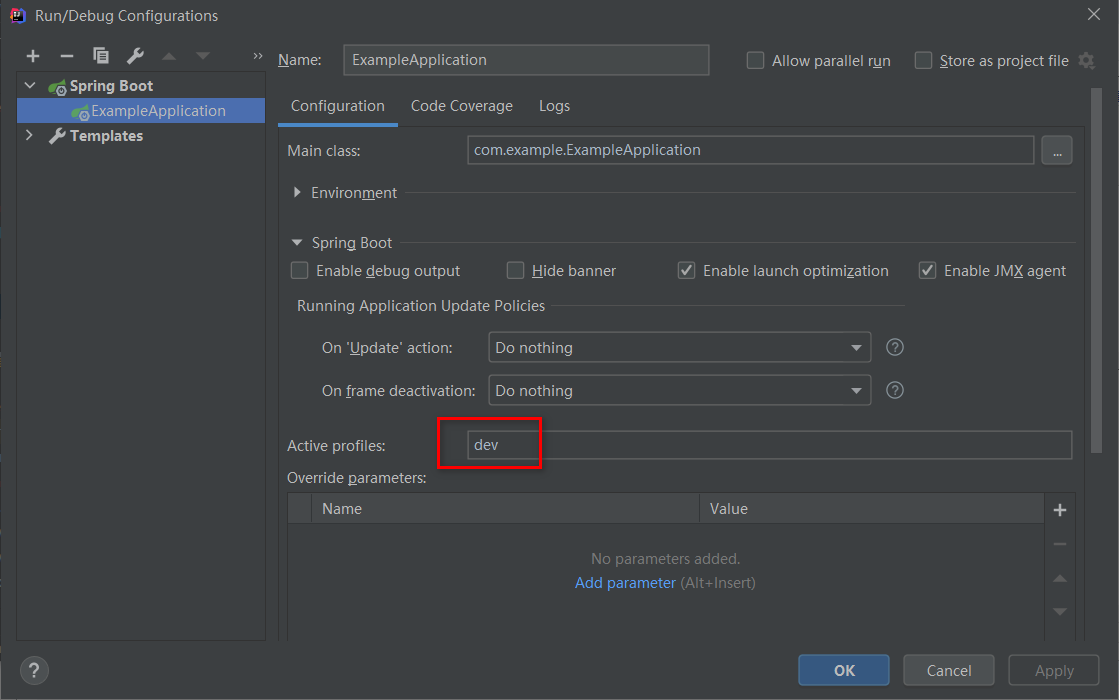The height and width of the screenshot is (700, 1119).
Task: Enable Allow parallel run
Action: coord(755,61)
